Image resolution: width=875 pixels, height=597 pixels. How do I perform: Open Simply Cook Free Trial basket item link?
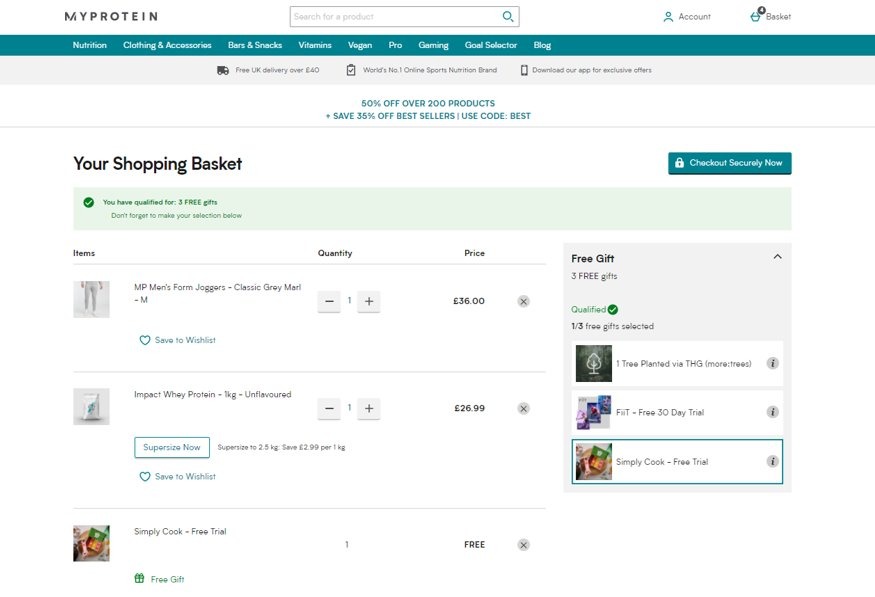click(180, 532)
